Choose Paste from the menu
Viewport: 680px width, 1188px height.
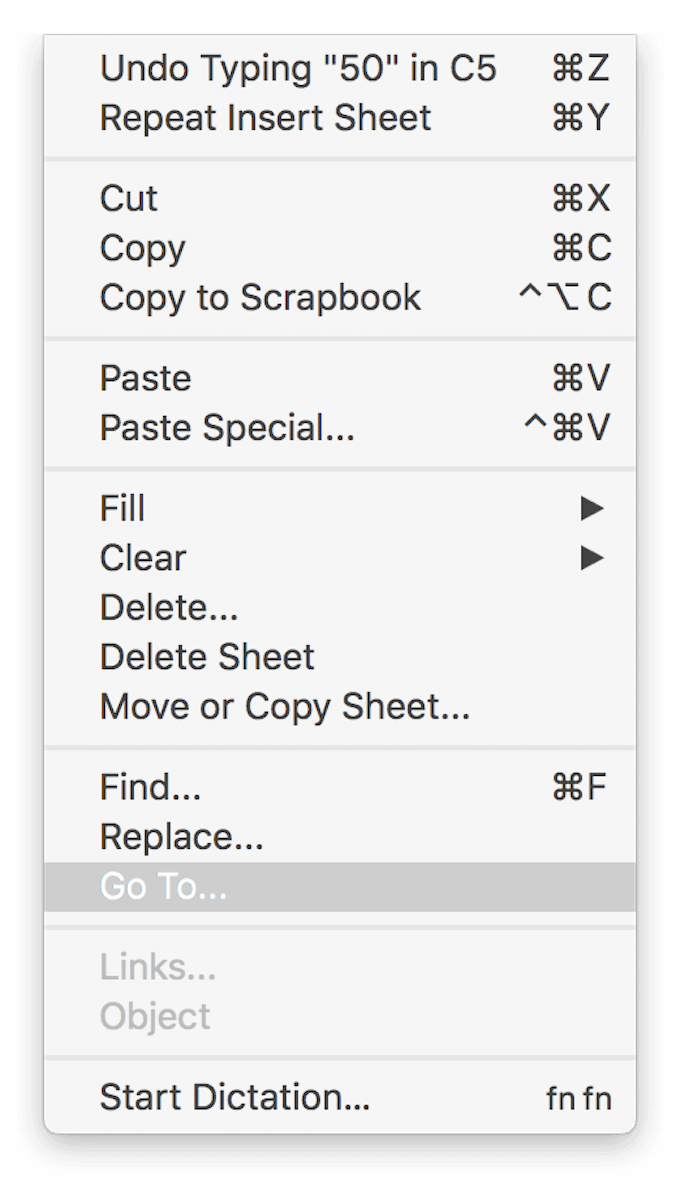[x=145, y=378]
